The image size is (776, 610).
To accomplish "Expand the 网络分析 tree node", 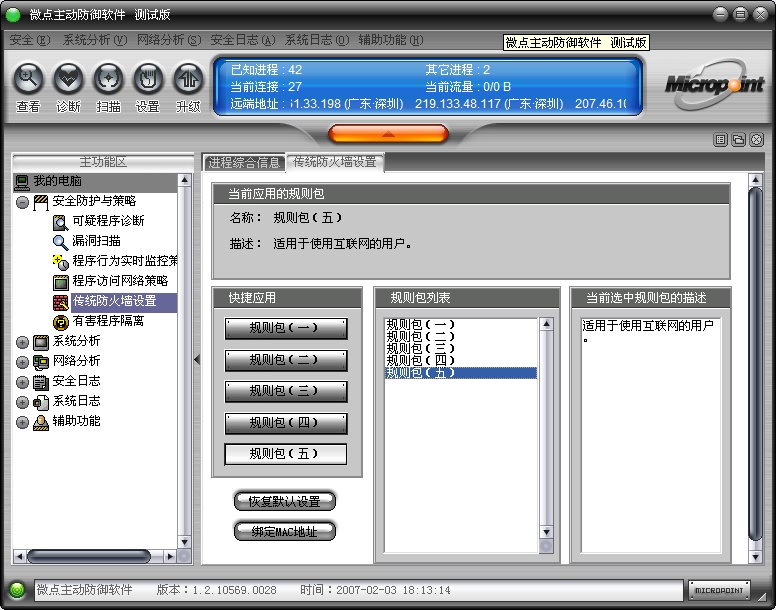I will tap(22, 362).
